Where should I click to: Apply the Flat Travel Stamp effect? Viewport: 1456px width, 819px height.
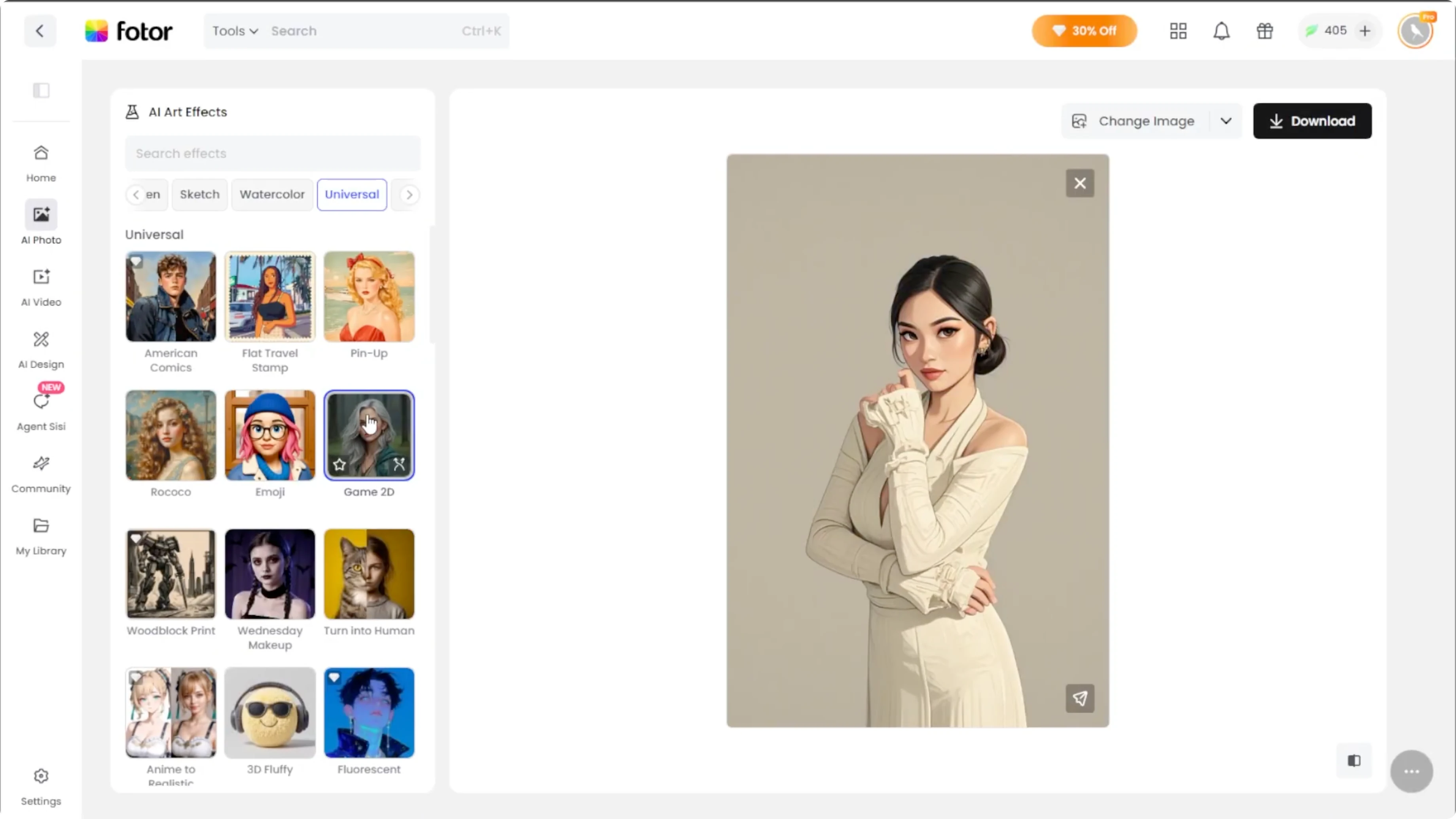point(269,297)
